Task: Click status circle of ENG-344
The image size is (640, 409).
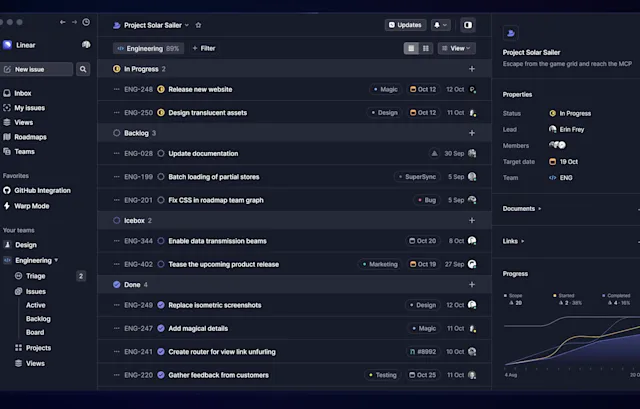Action: (161, 241)
